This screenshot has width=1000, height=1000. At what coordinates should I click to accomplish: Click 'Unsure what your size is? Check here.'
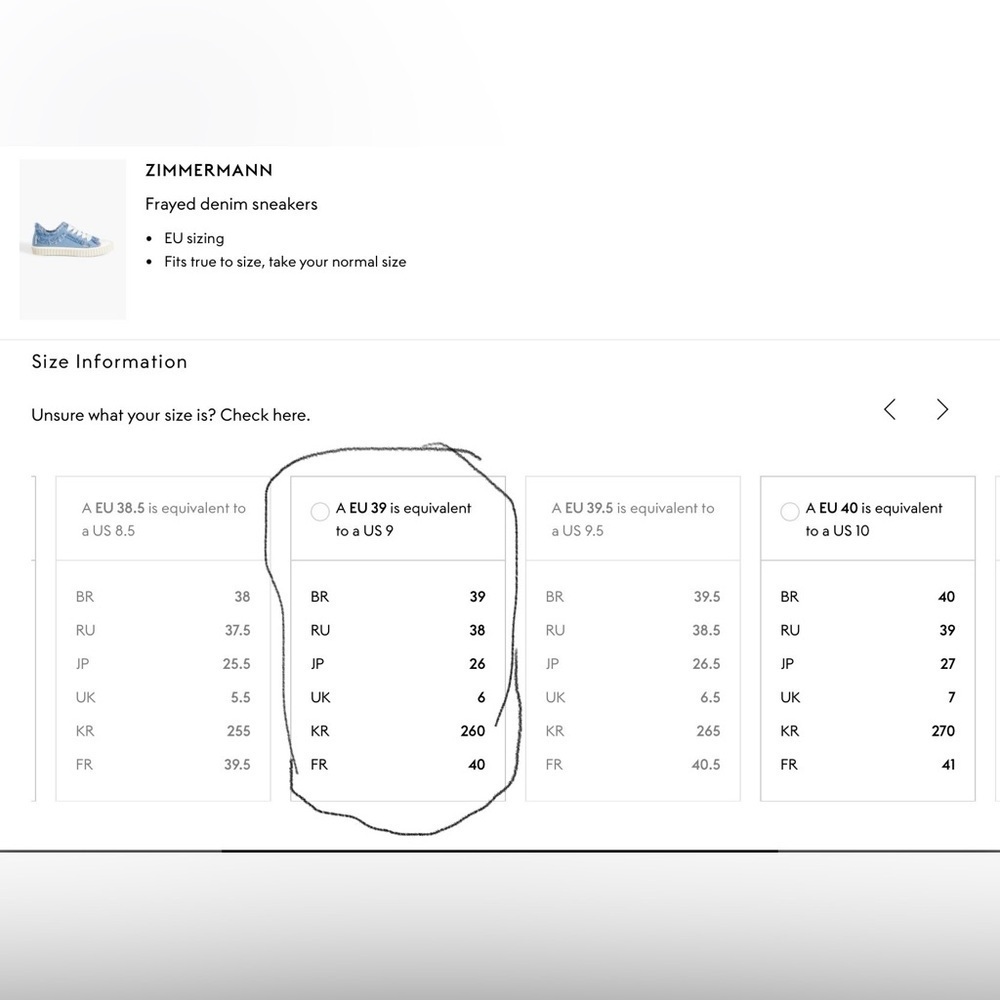171,415
